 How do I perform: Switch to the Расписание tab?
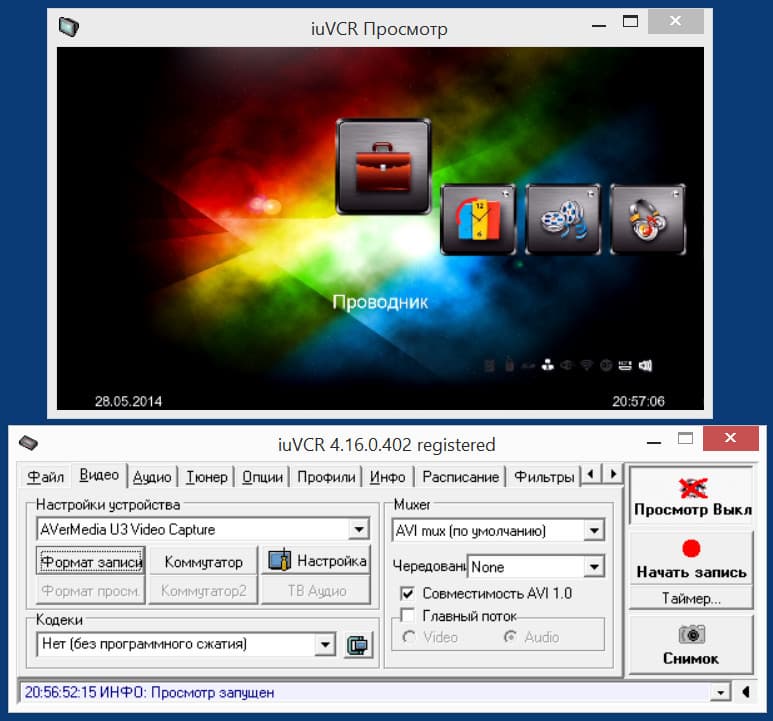click(x=460, y=477)
